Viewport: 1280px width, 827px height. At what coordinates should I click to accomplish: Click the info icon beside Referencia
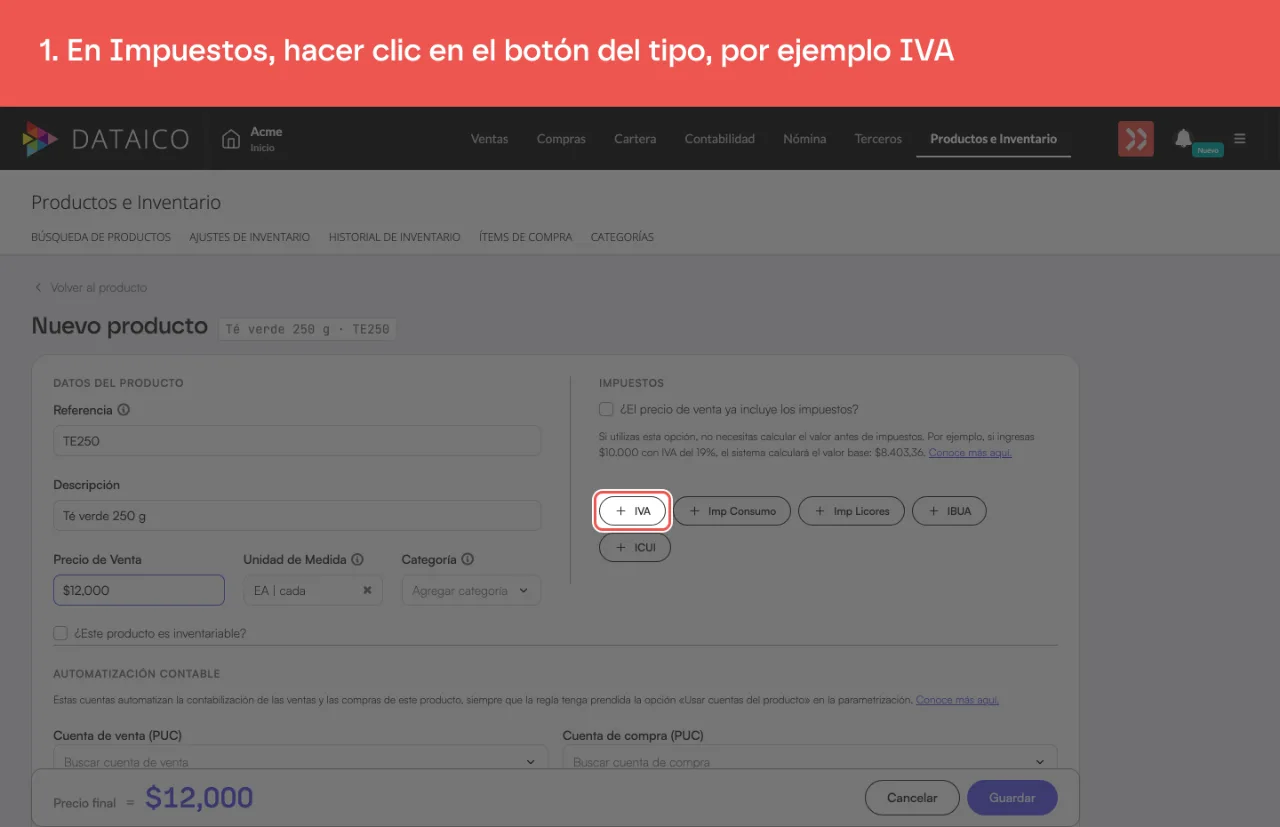[x=124, y=410]
